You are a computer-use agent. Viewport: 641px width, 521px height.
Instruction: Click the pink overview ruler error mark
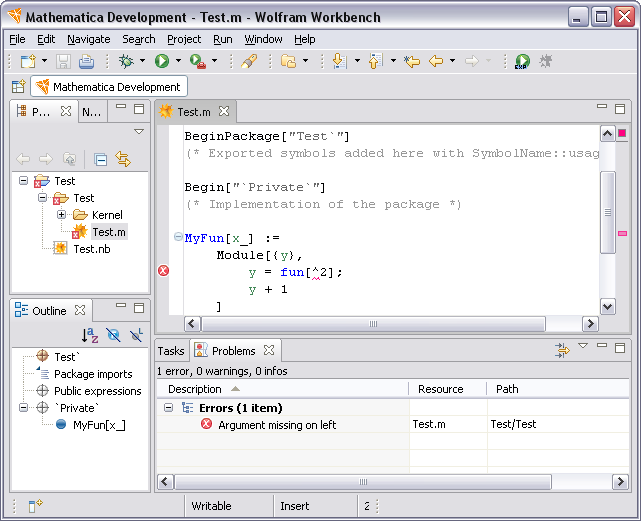point(622,233)
